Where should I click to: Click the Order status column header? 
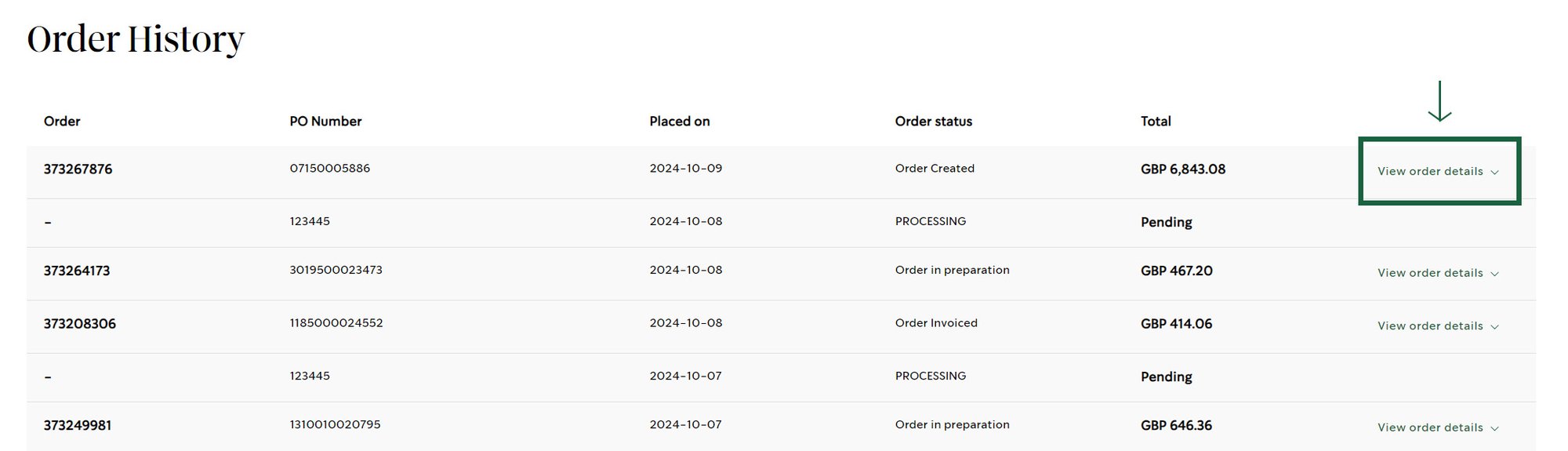934,121
